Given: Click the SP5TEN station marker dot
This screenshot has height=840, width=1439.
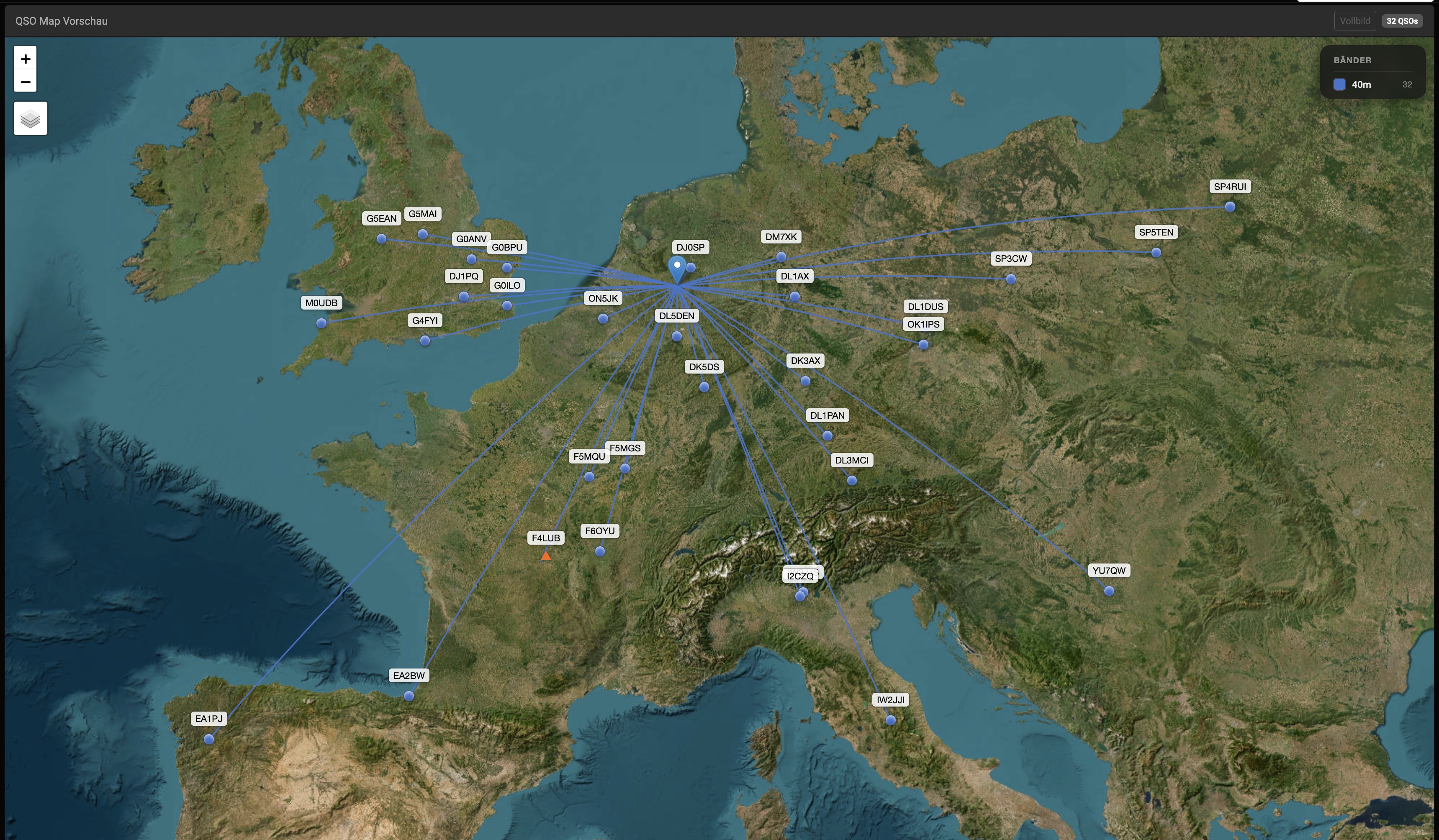Looking at the screenshot, I should [x=1156, y=252].
